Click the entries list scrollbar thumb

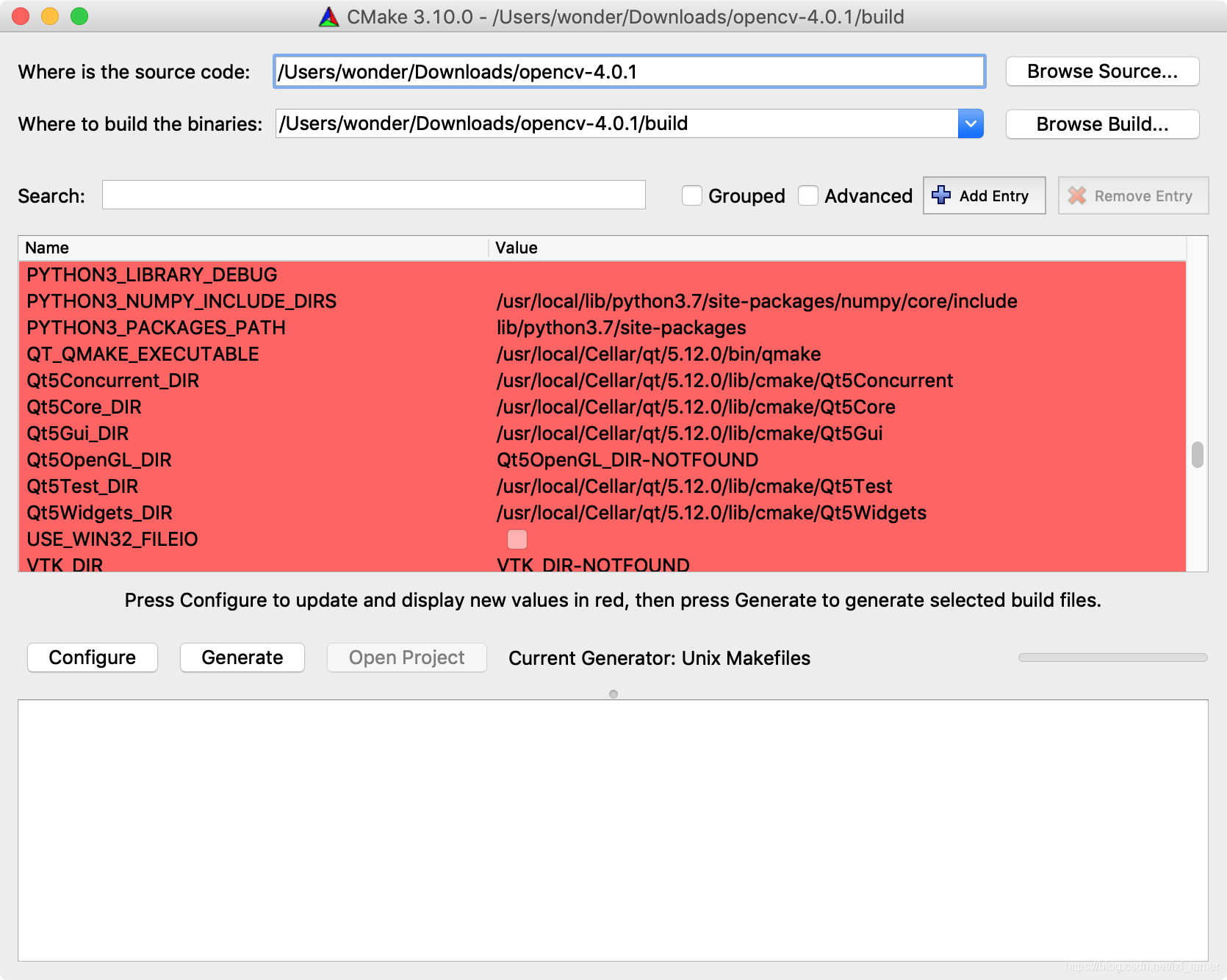1198,454
